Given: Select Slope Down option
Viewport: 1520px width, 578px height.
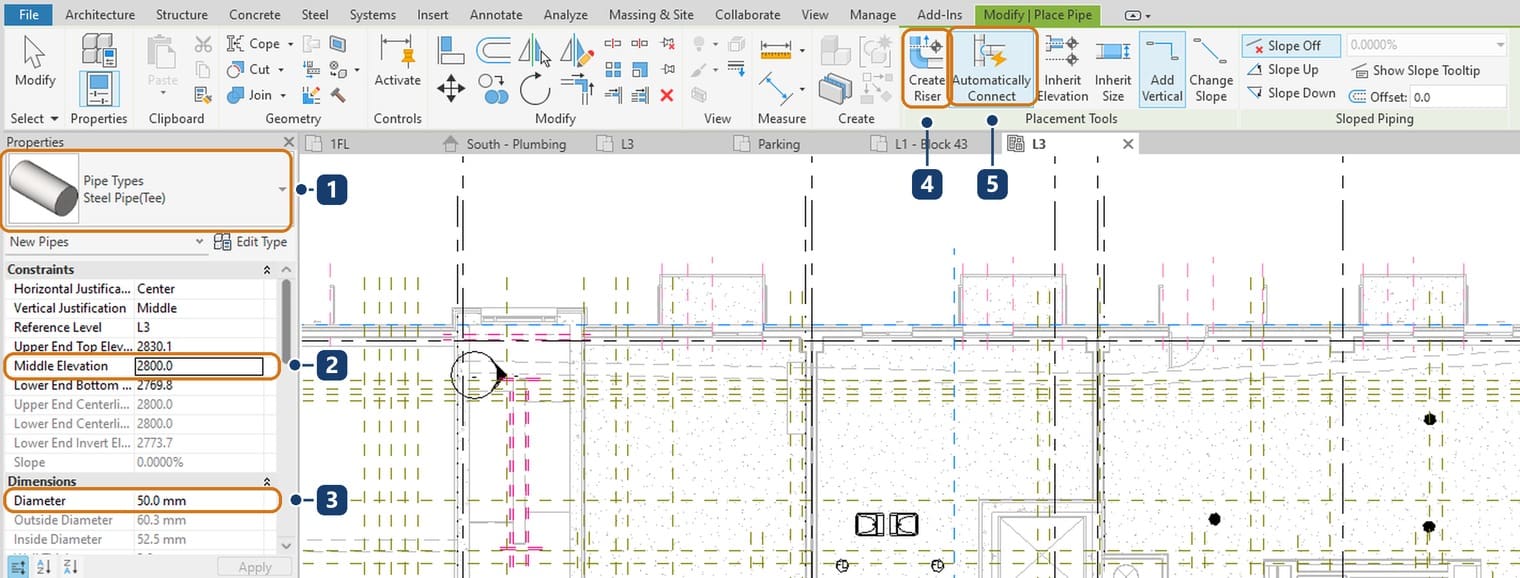Looking at the screenshot, I should 1291,93.
